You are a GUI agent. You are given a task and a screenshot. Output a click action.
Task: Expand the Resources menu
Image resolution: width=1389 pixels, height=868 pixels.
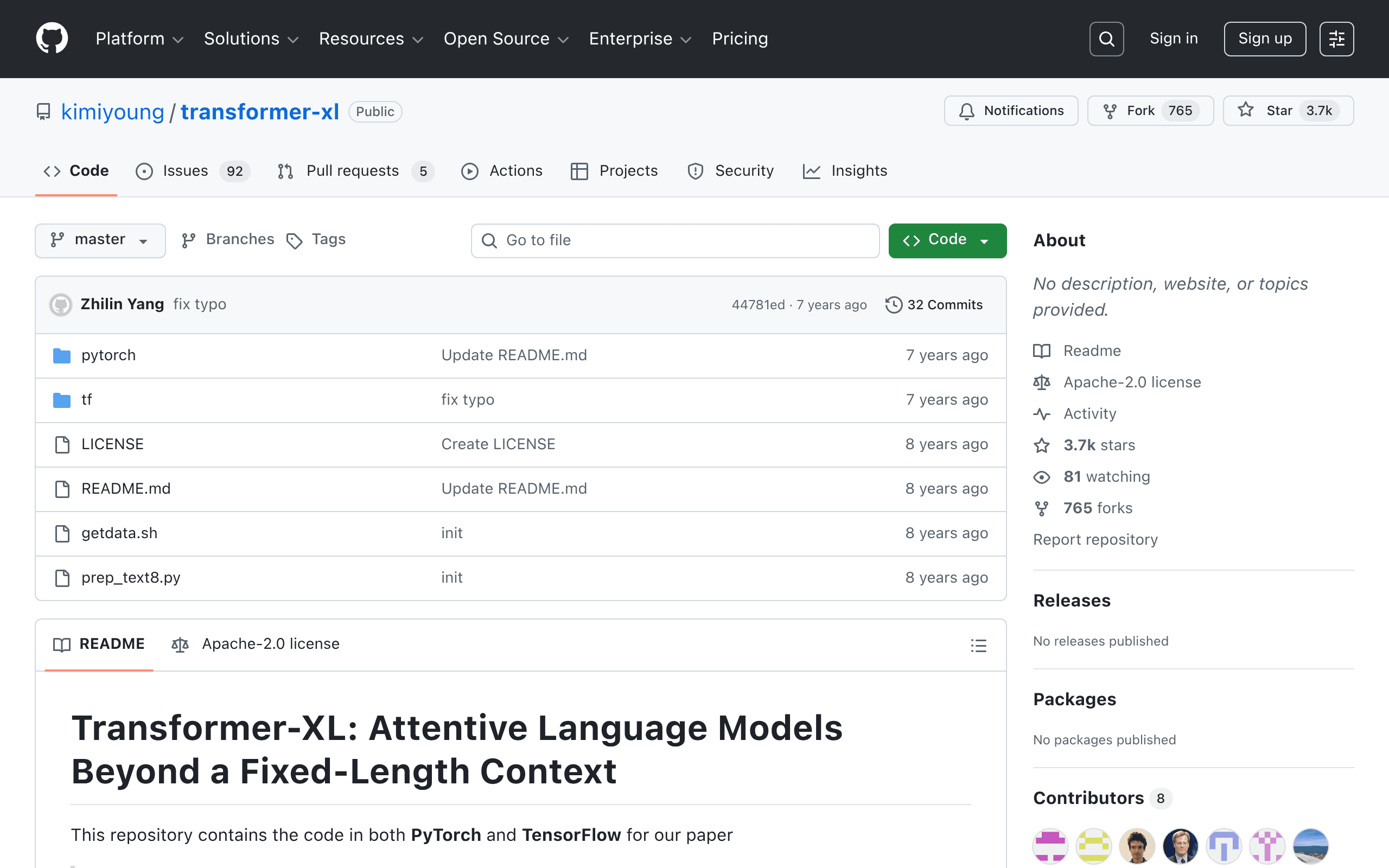(x=371, y=39)
